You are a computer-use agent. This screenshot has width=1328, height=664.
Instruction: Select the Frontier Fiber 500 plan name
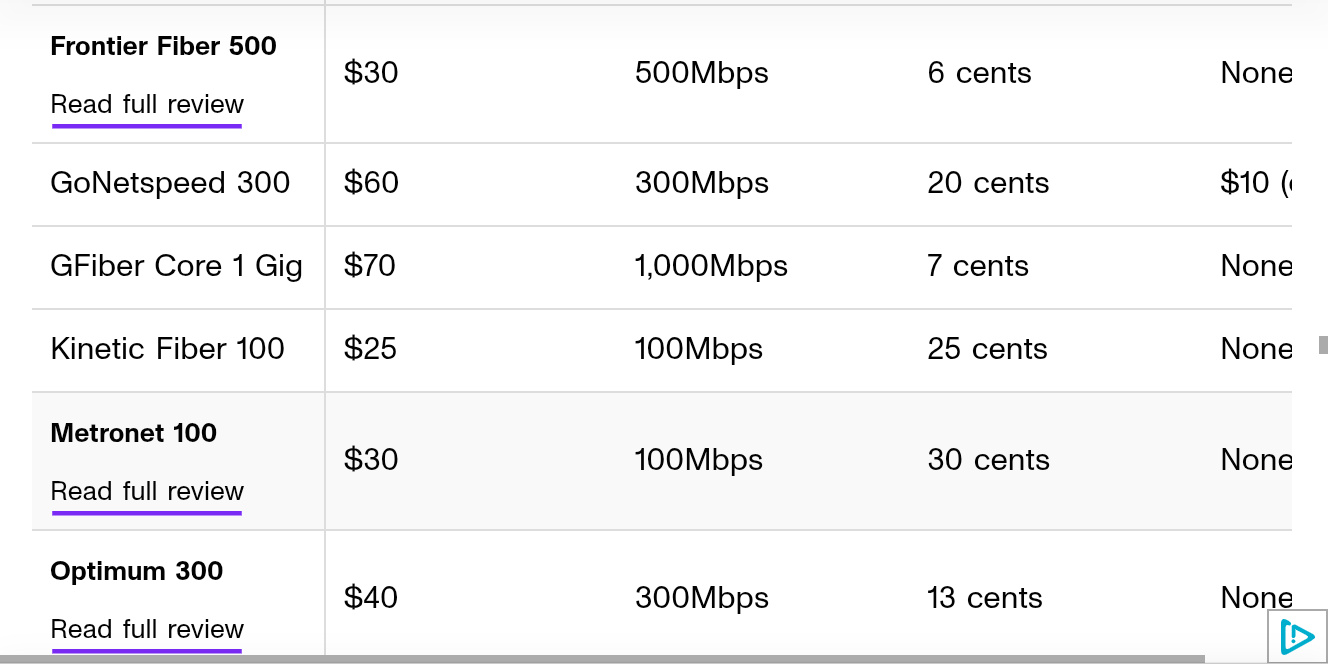pos(163,46)
